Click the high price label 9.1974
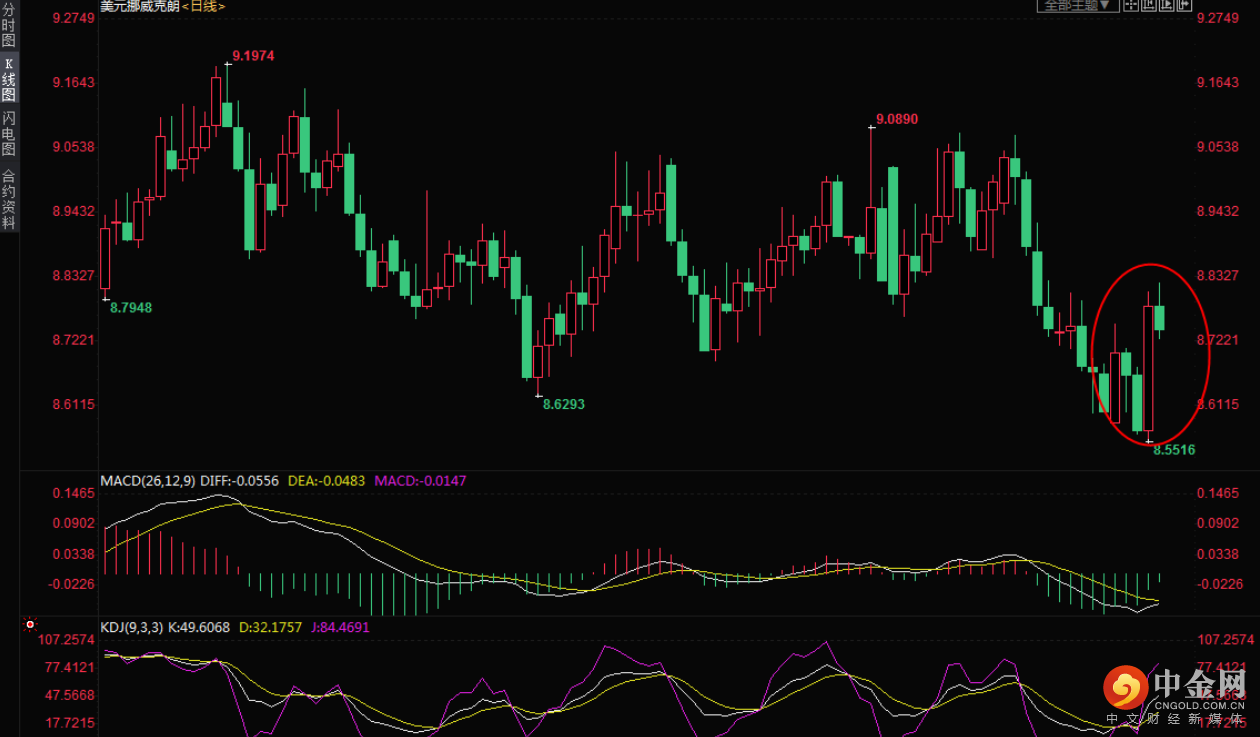This screenshot has height=737, width=1260. (253, 55)
